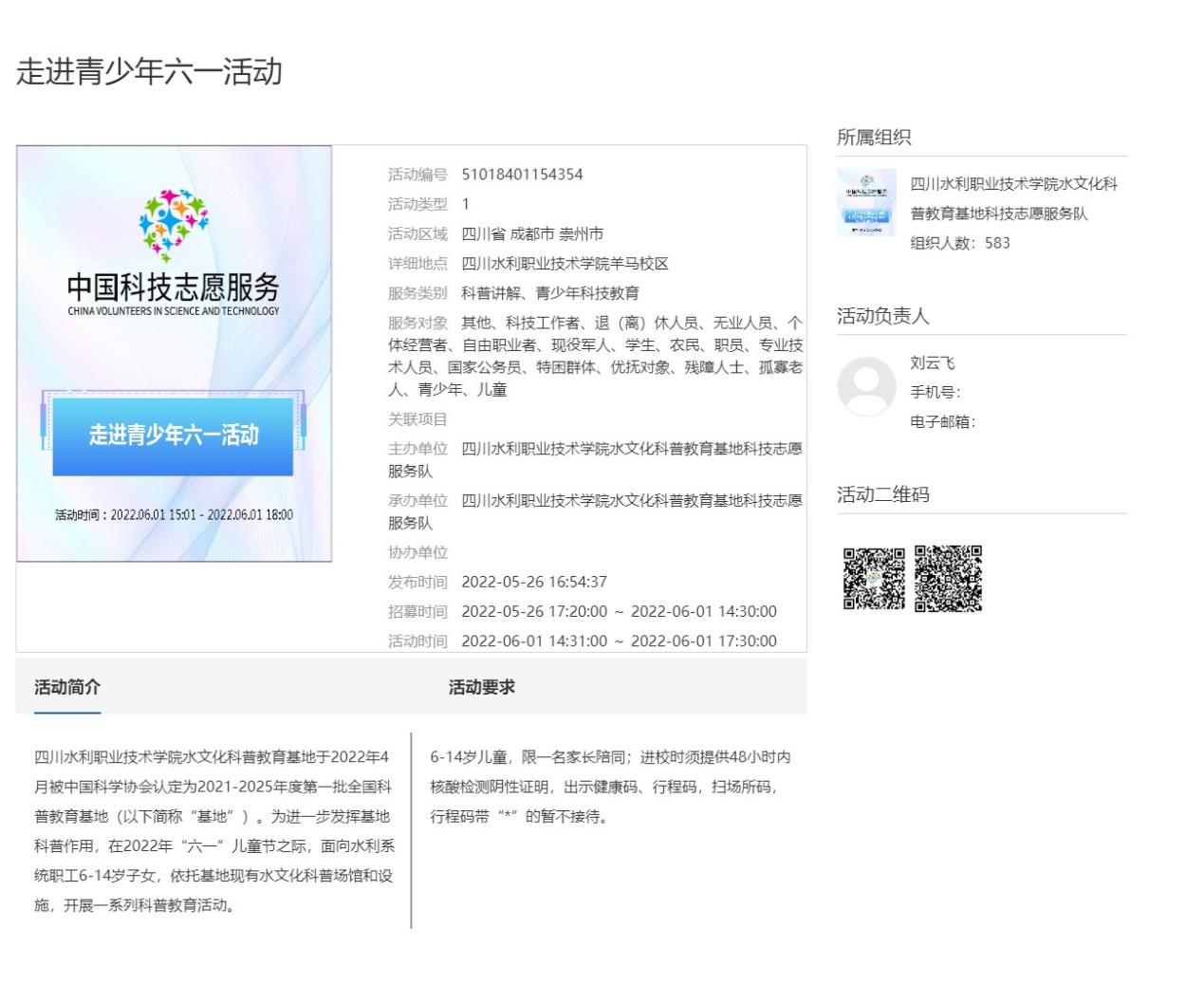Click the activity number 51018401154354
This screenshot has height=1002, width=1204.
522,175
